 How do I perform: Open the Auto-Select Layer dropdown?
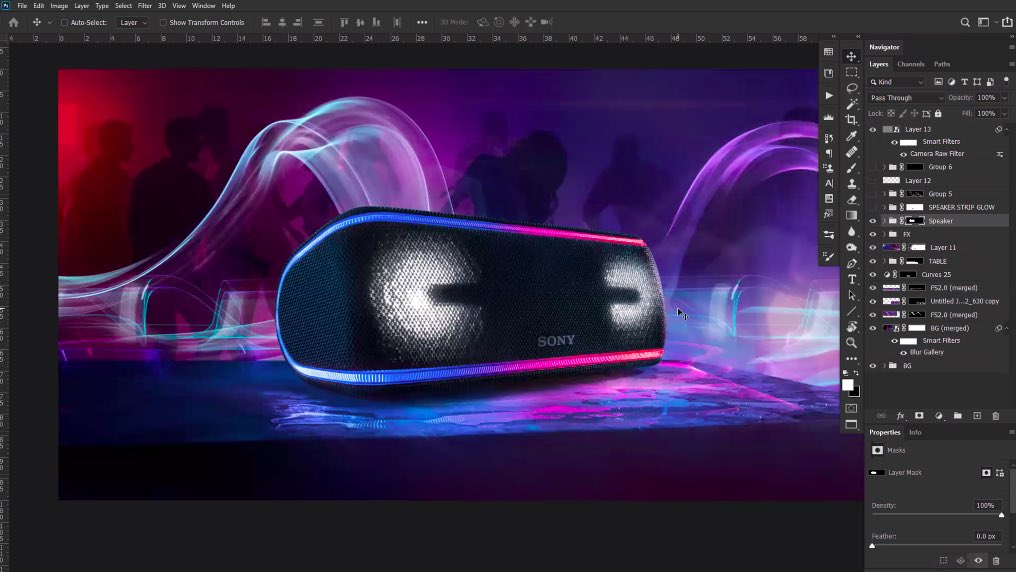click(x=133, y=22)
